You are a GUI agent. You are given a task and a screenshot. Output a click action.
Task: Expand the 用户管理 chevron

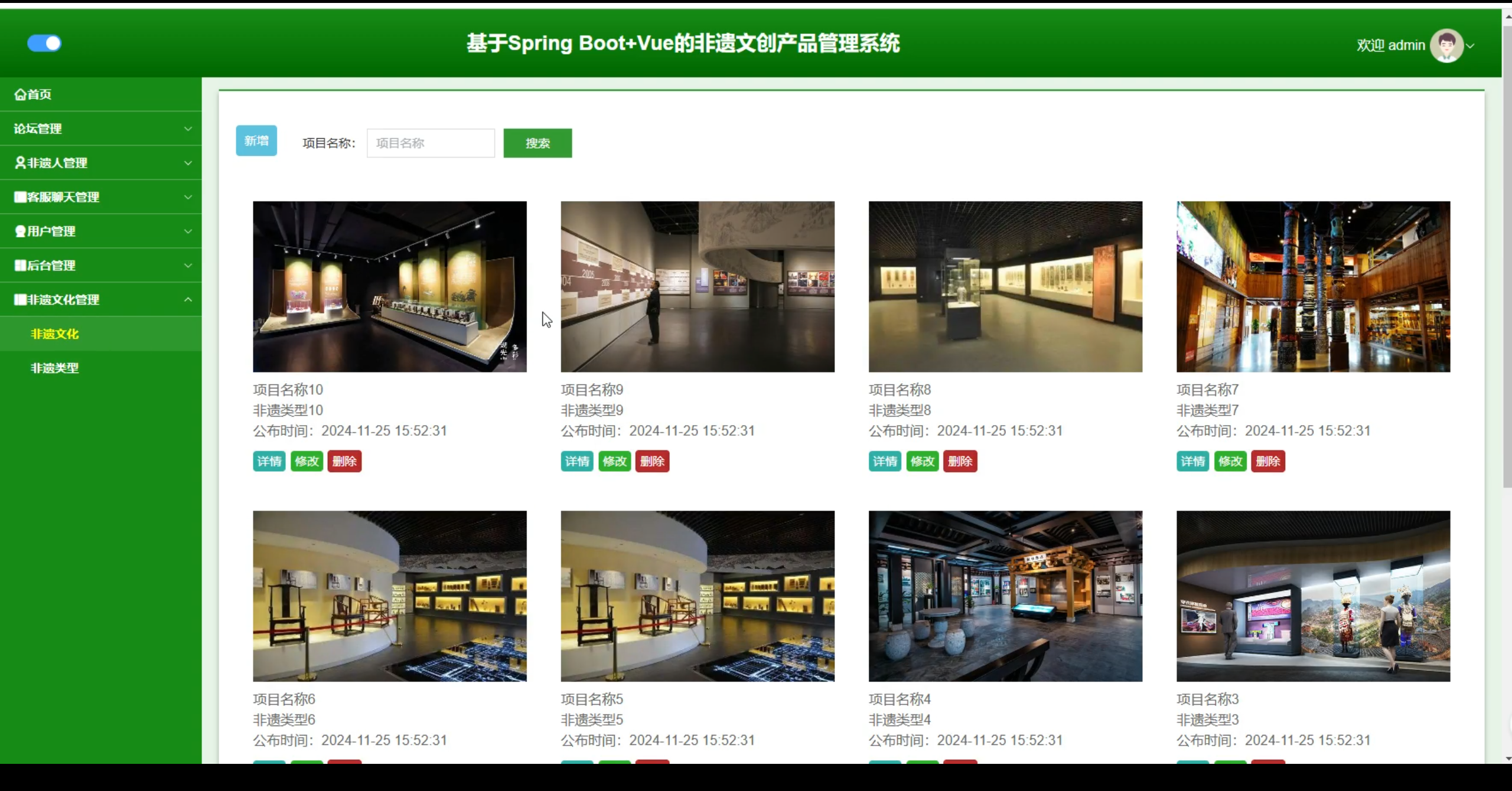pyautogui.click(x=188, y=231)
